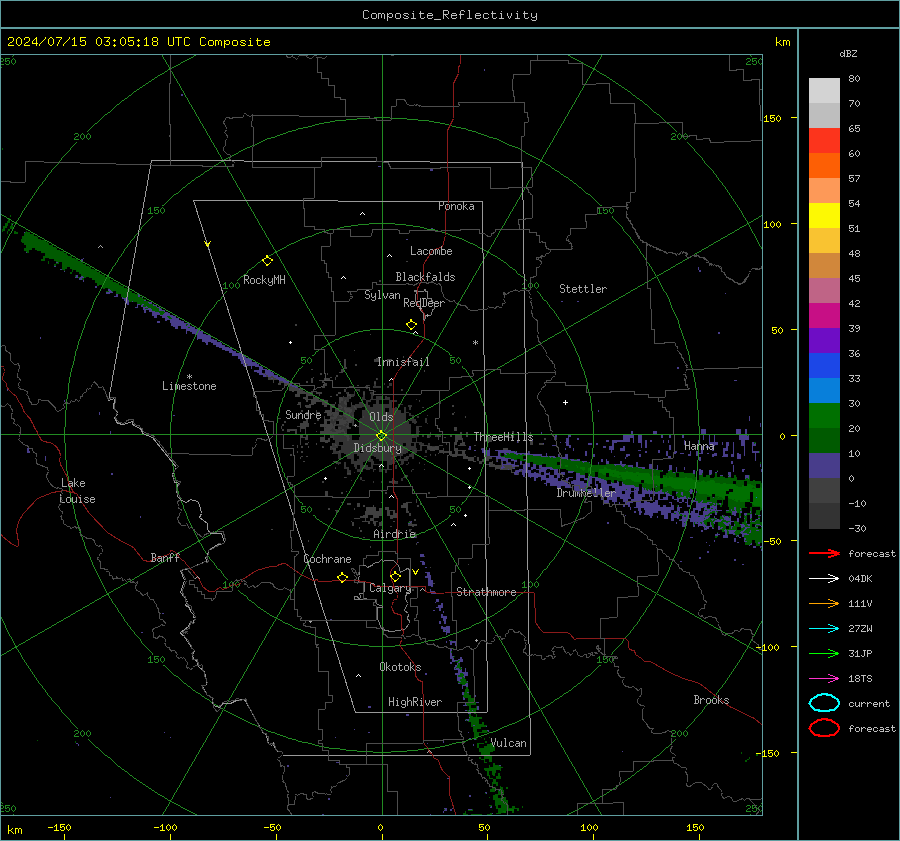Click the Sundre label

303,415
